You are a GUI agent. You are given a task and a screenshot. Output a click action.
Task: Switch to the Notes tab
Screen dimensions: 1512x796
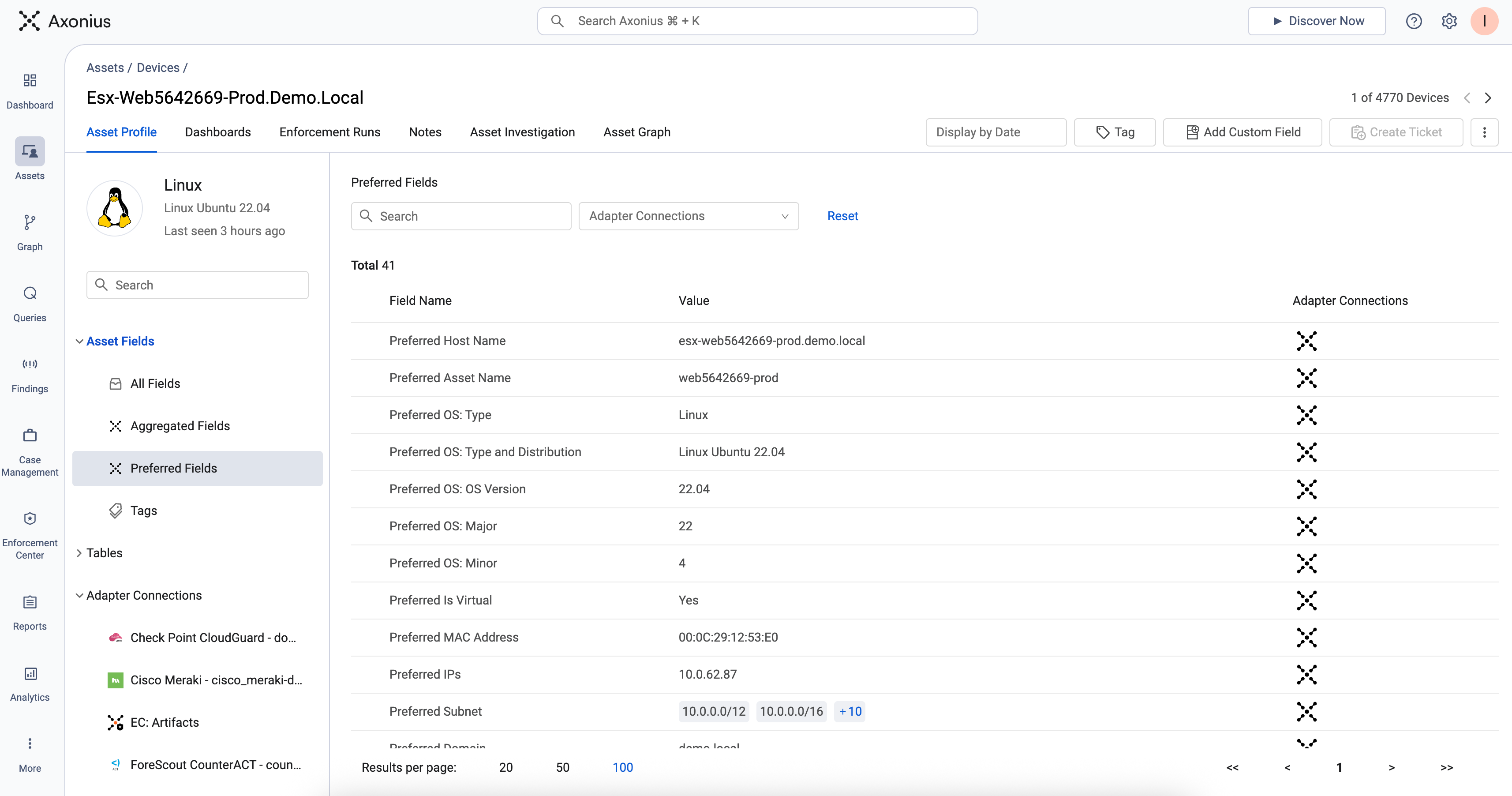[425, 132]
